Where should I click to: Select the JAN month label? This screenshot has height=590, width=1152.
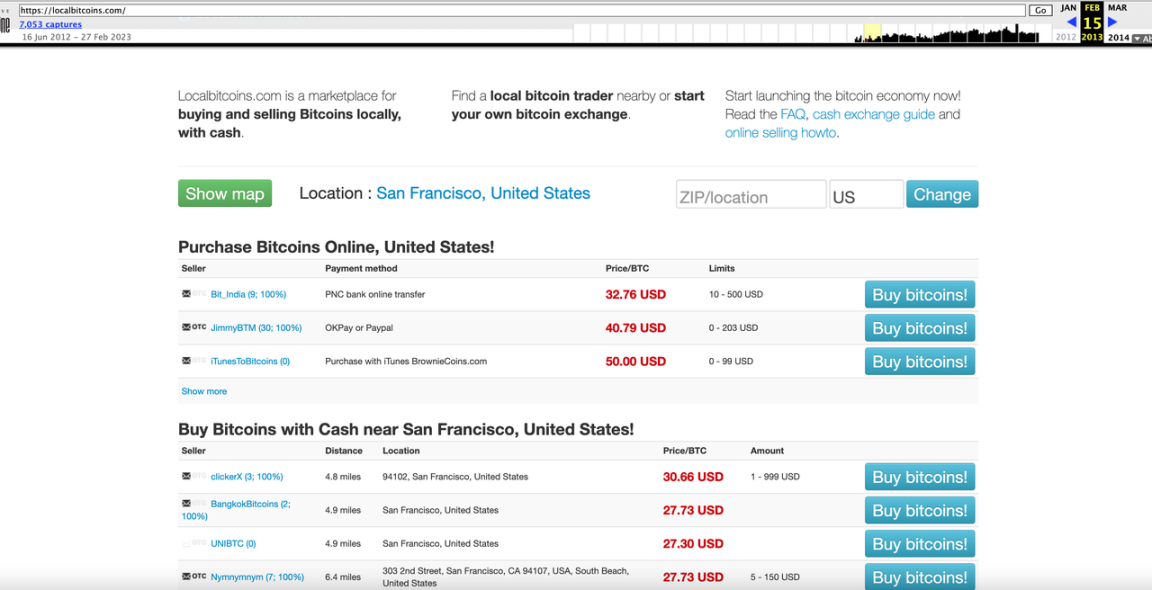(1069, 8)
